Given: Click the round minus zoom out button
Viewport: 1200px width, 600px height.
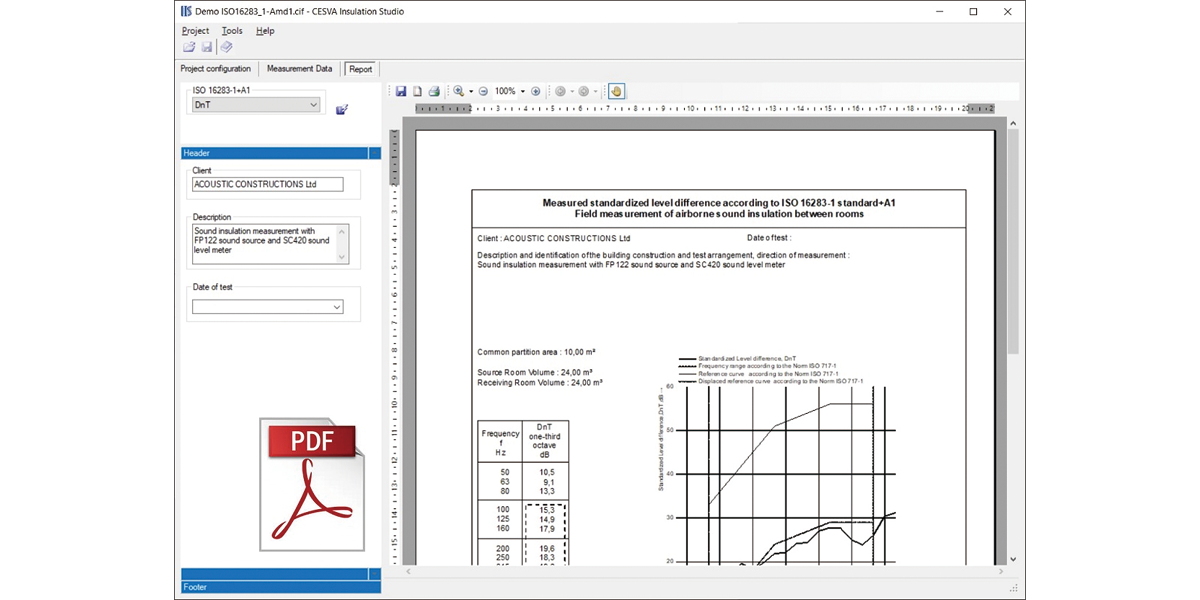Looking at the screenshot, I should (x=483, y=91).
